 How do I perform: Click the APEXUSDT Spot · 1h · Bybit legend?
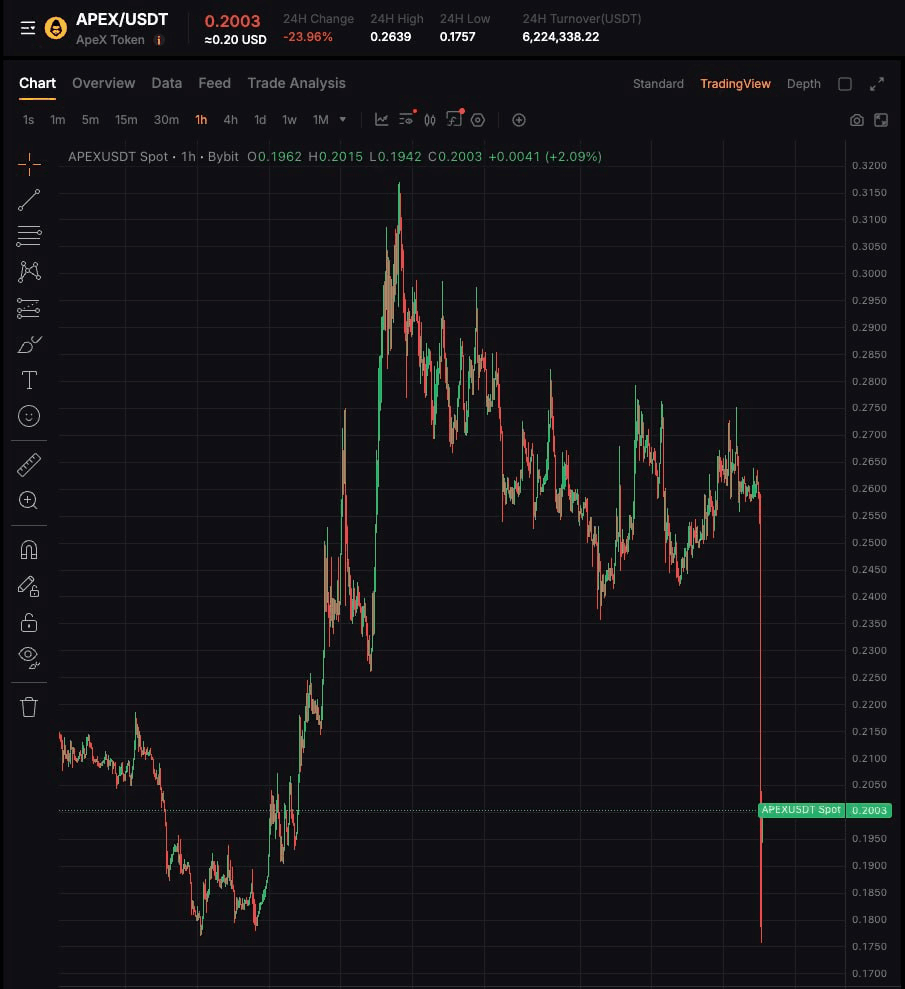point(153,156)
